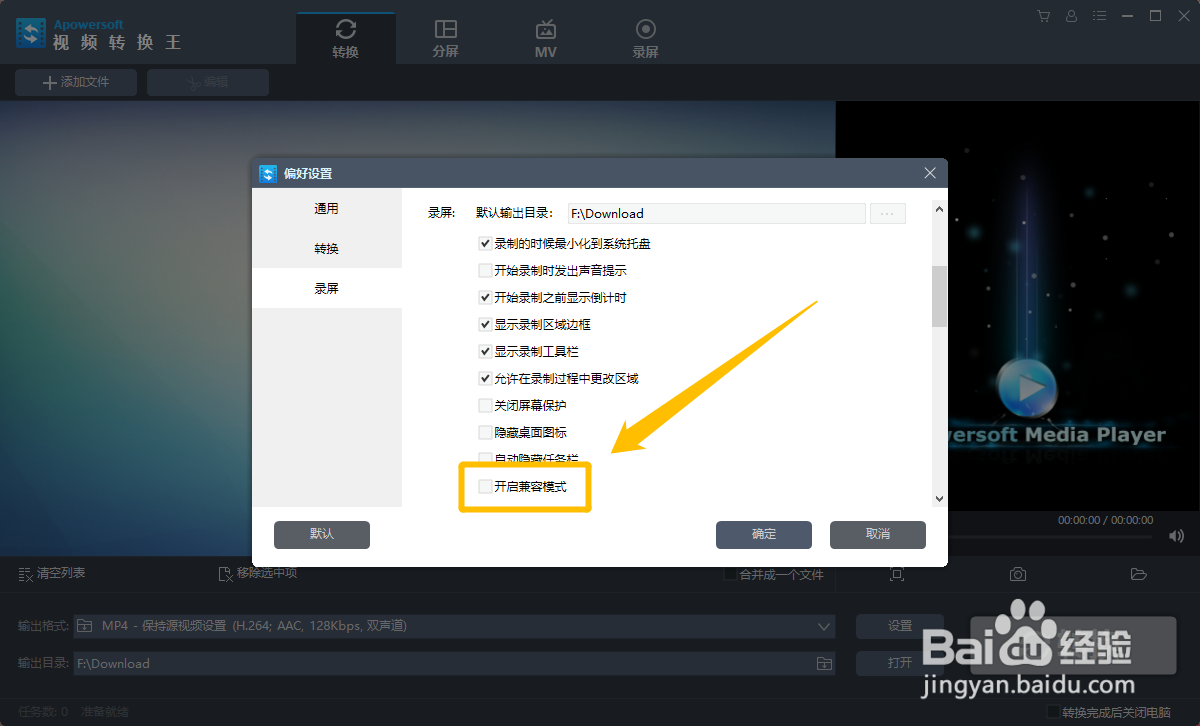
Task: Click the 移除选中项 option
Action: tap(258, 573)
